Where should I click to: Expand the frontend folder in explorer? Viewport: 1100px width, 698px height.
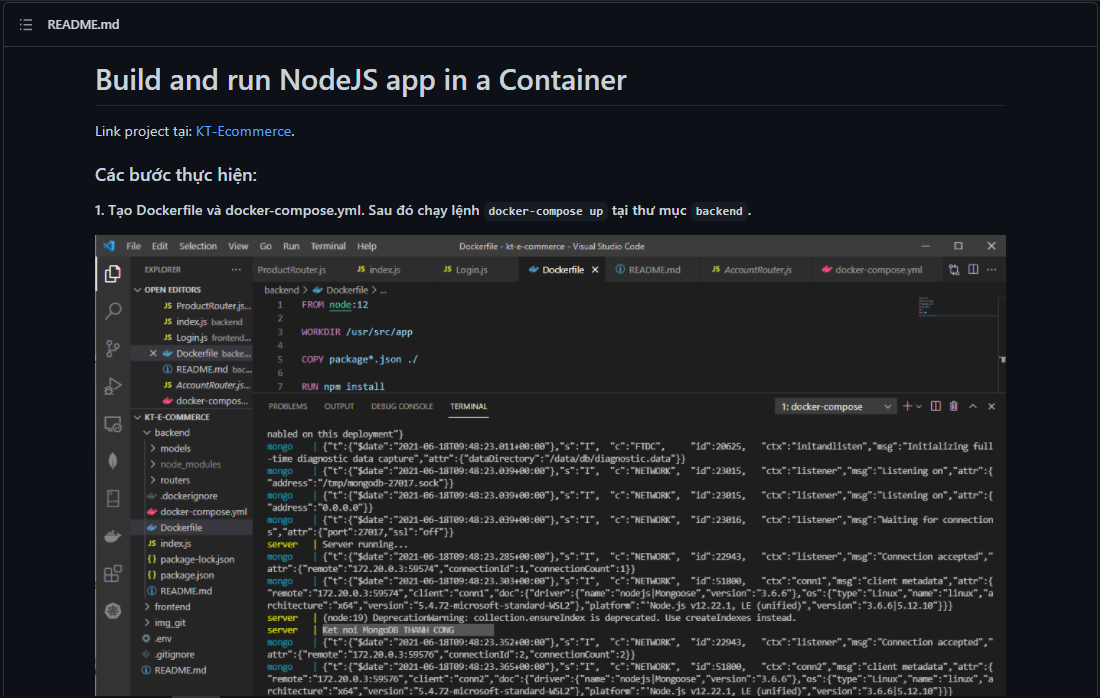172,607
